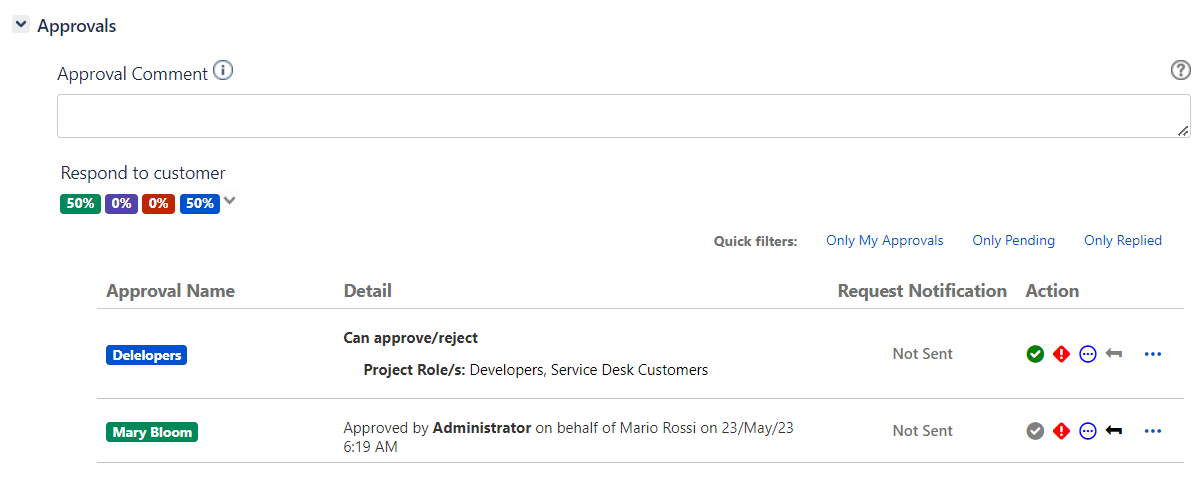This screenshot has width=1192, height=478.
Task: Expand percentage summary chevron
Action: click(x=230, y=201)
